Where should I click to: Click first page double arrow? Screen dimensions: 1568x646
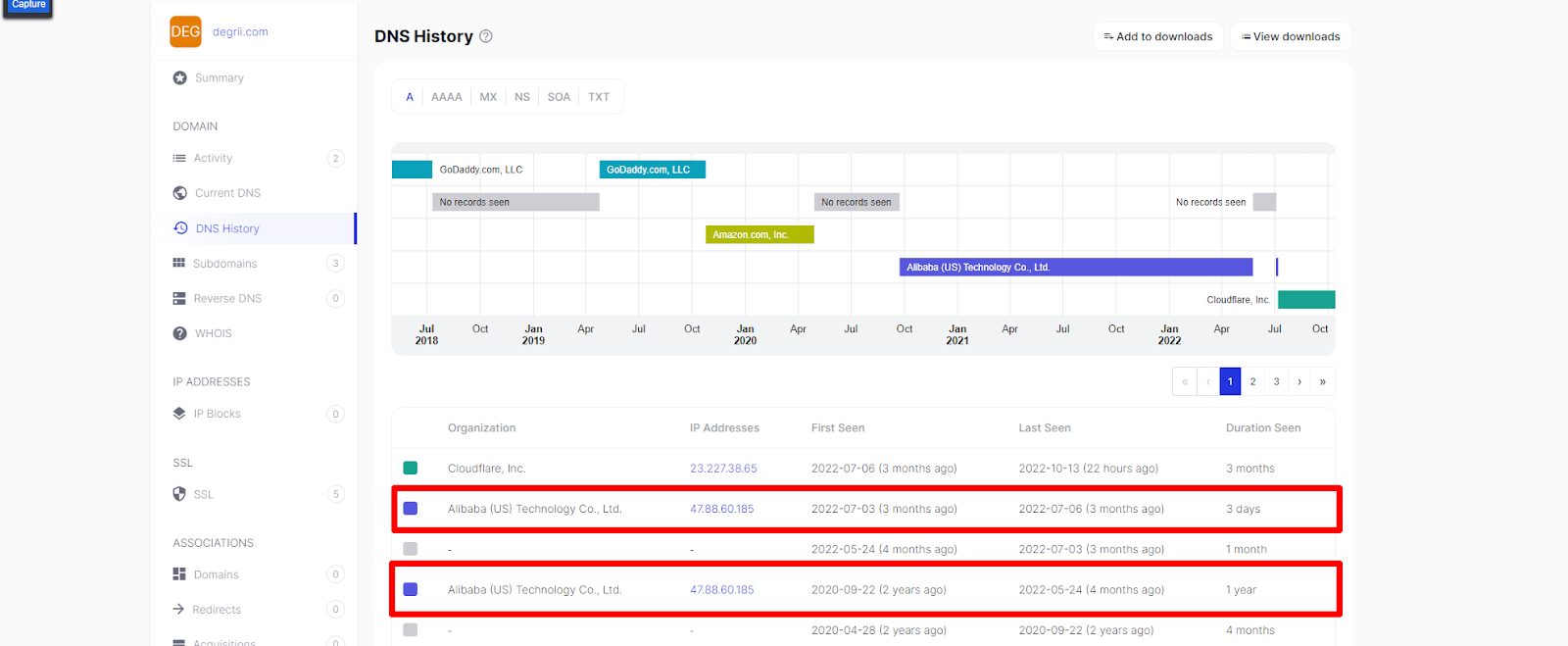[1184, 381]
